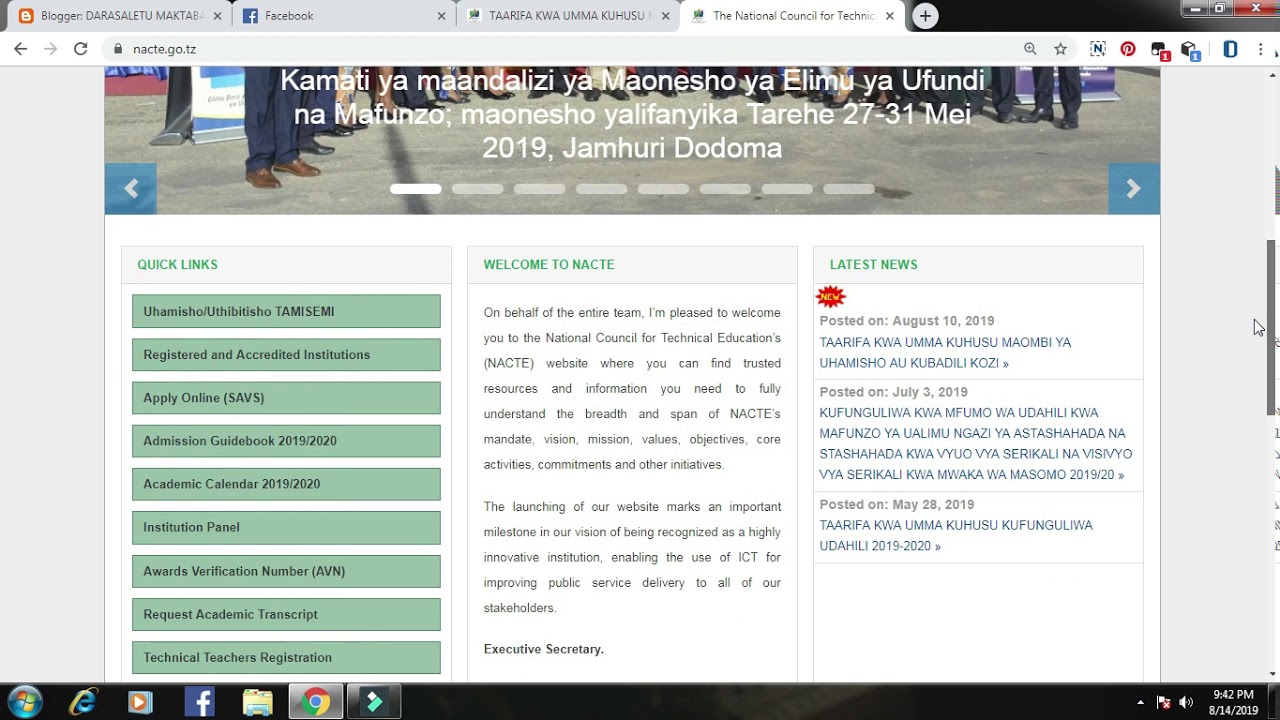
Task: Select the first carousel slide indicator
Action: pos(415,189)
